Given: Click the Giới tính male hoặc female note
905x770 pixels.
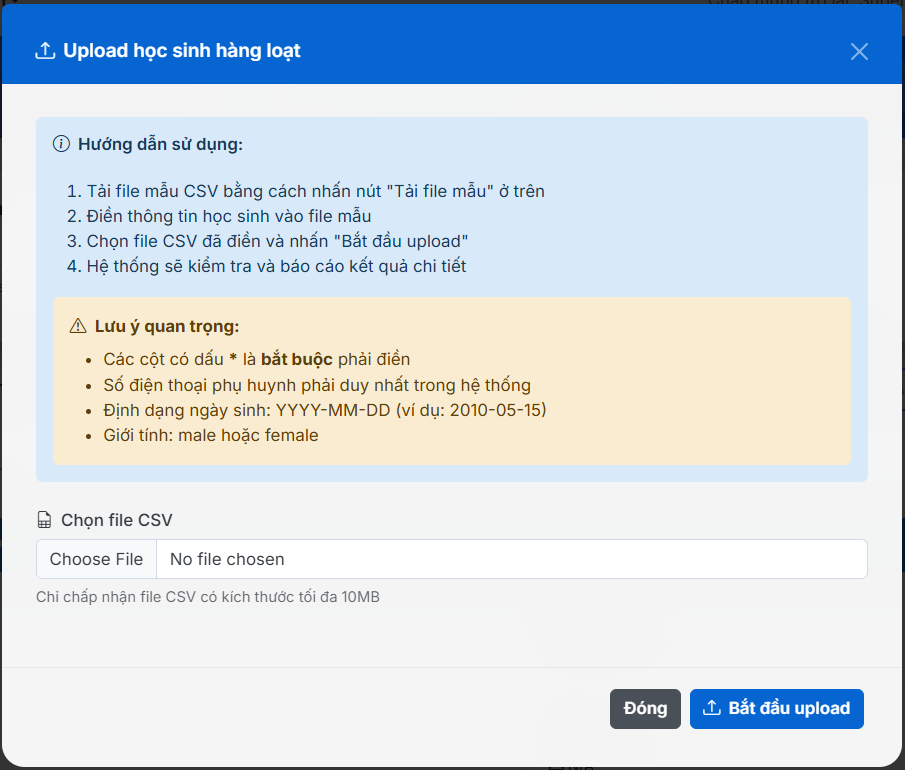Looking at the screenshot, I should coord(210,435).
